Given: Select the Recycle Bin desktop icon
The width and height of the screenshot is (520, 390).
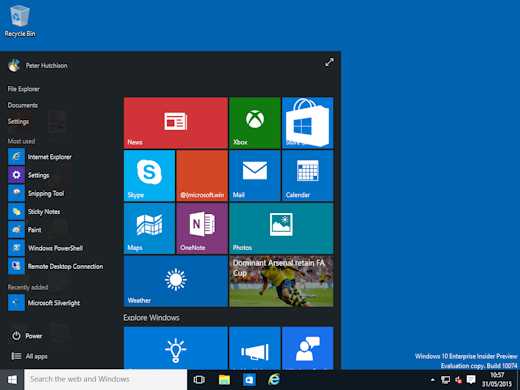Looking at the screenshot, I should 20,21.
